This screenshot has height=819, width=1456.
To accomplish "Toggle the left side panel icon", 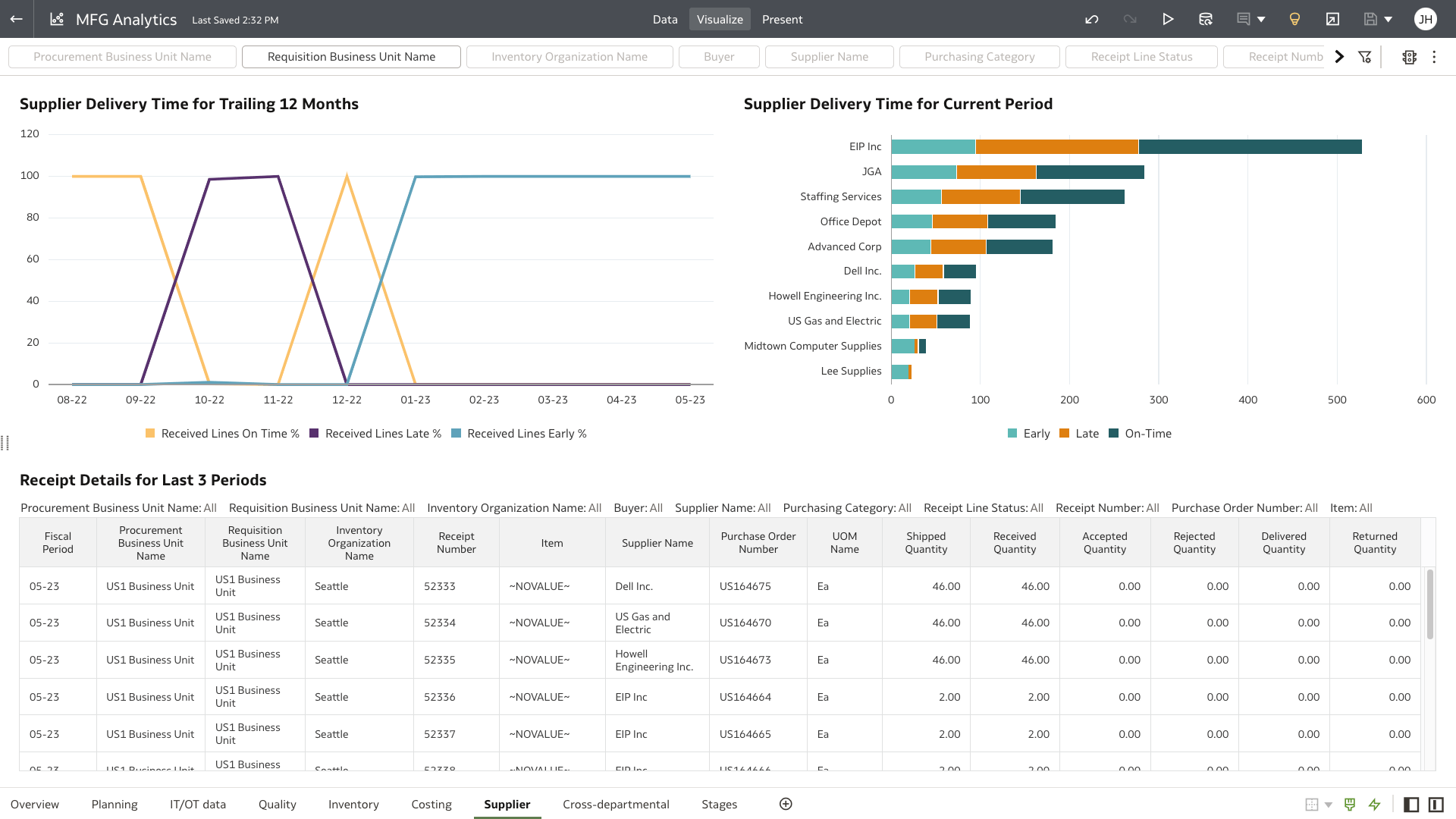I will (x=1411, y=804).
